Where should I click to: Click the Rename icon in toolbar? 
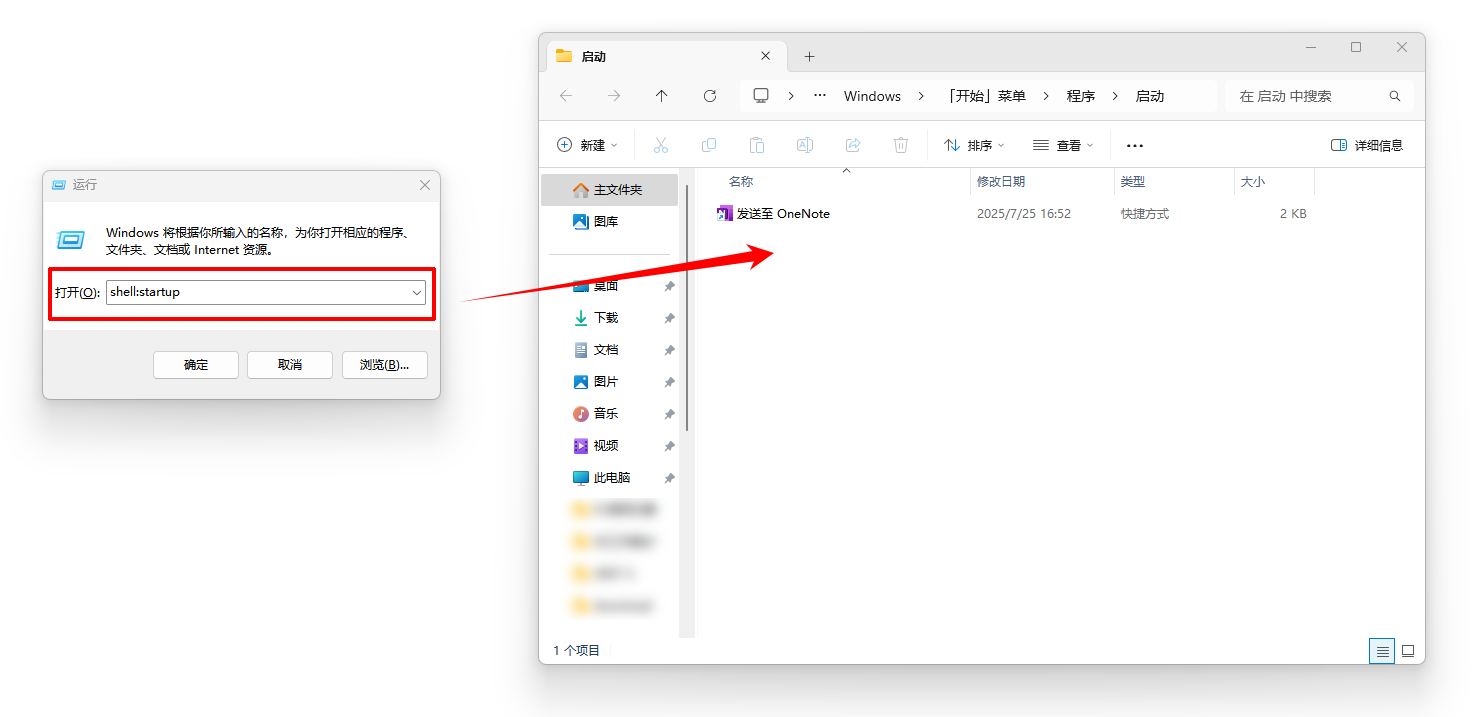pyautogui.click(x=804, y=145)
